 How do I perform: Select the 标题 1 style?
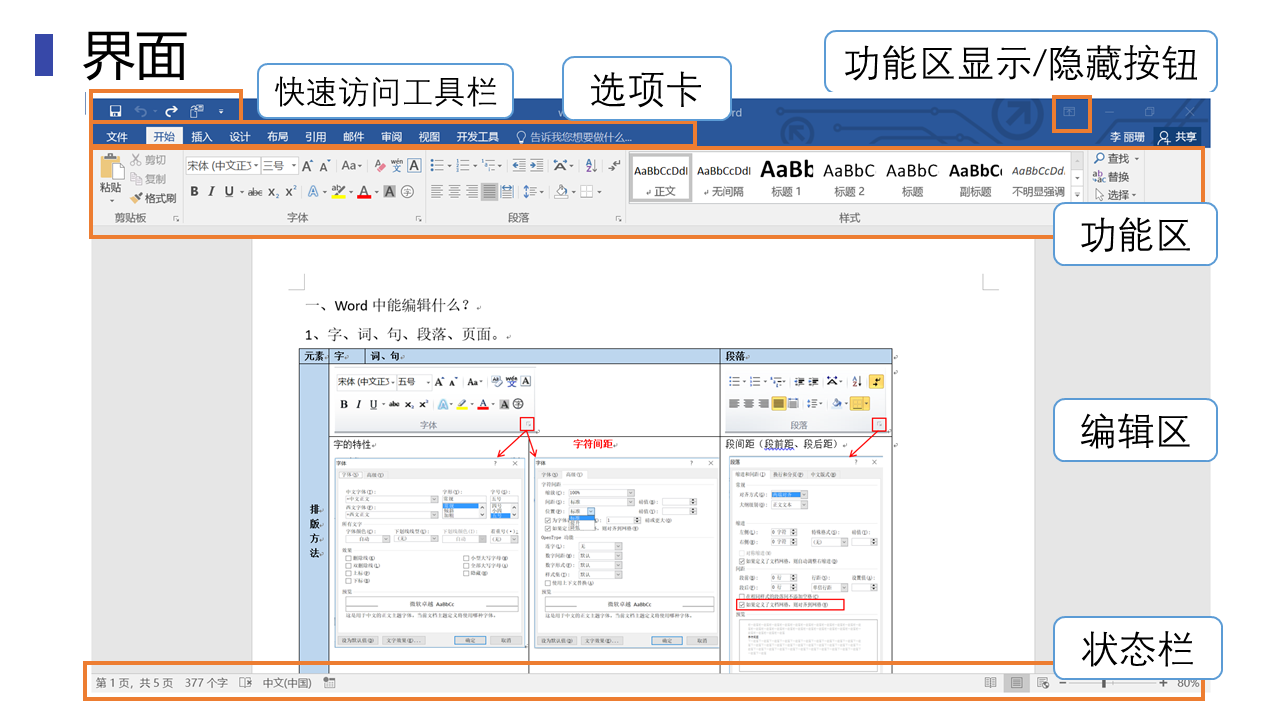[x=786, y=177]
